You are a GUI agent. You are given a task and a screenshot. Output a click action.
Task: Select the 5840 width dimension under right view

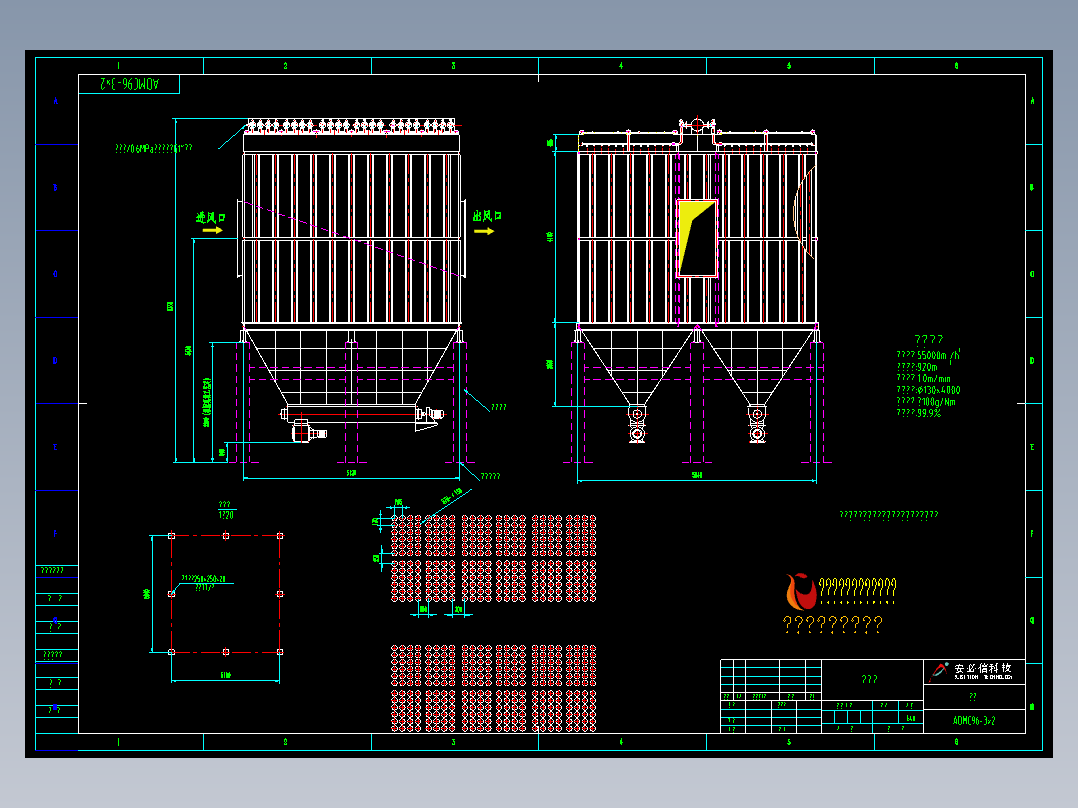coord(697,475)
